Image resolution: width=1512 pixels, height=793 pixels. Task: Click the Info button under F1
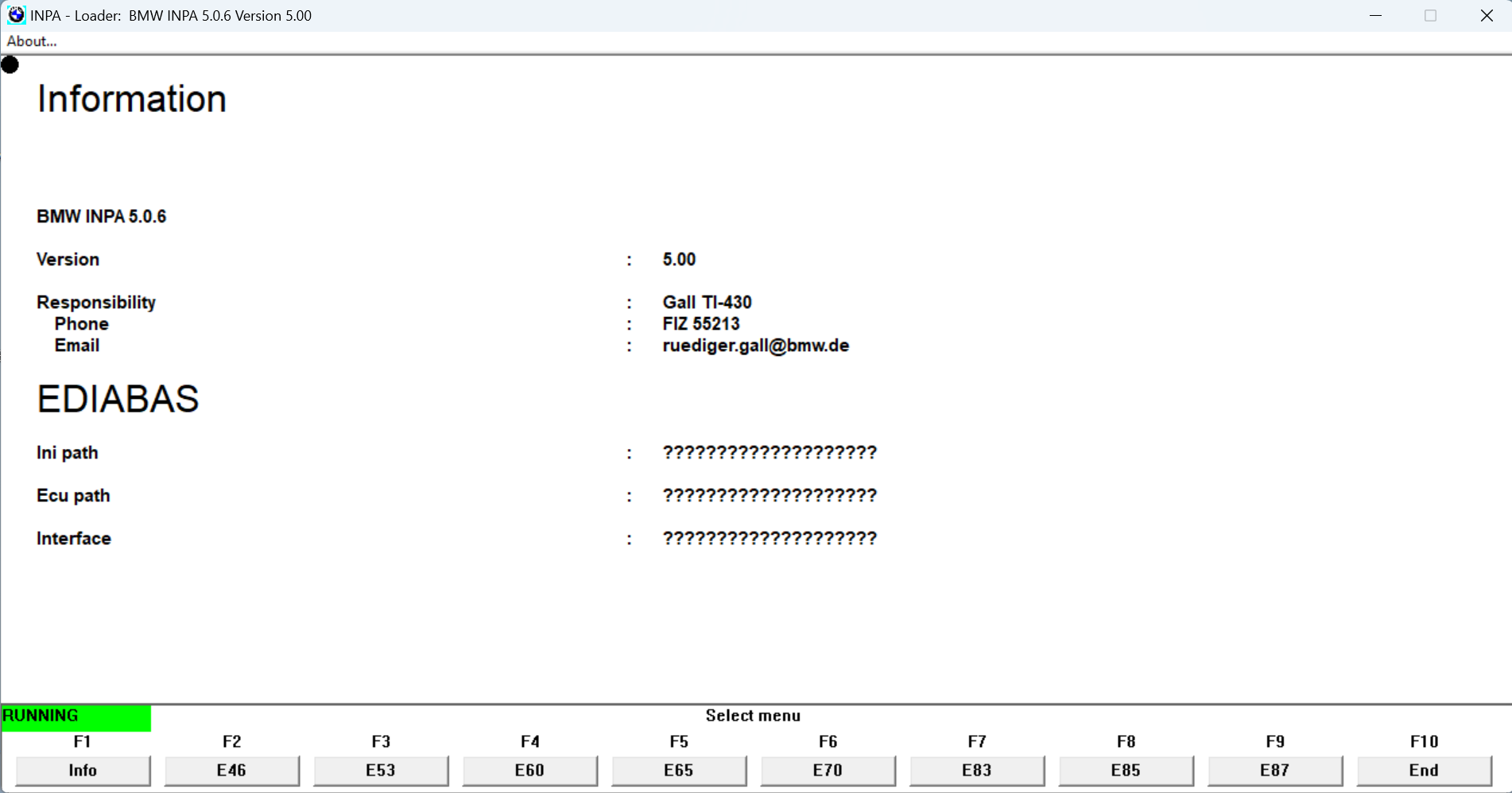pyautogui.click(x=83, y=770)
